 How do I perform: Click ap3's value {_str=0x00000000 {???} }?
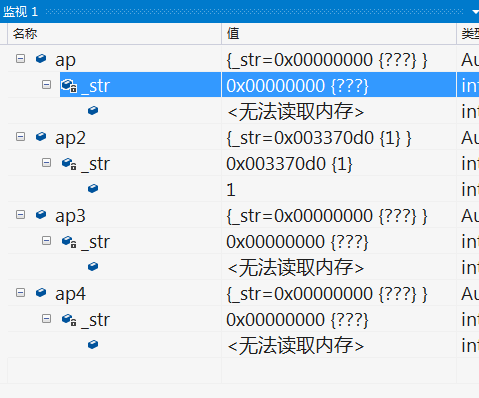(x=327, y=216)
